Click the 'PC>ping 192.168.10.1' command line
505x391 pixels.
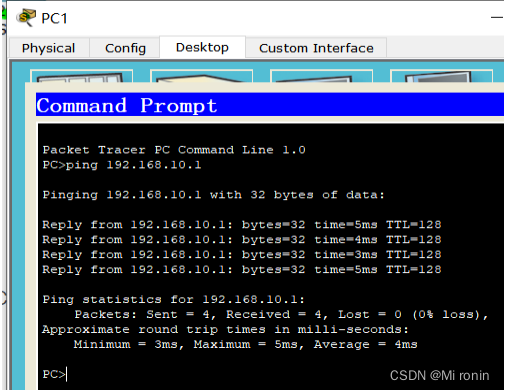click(x=122, y=165)
